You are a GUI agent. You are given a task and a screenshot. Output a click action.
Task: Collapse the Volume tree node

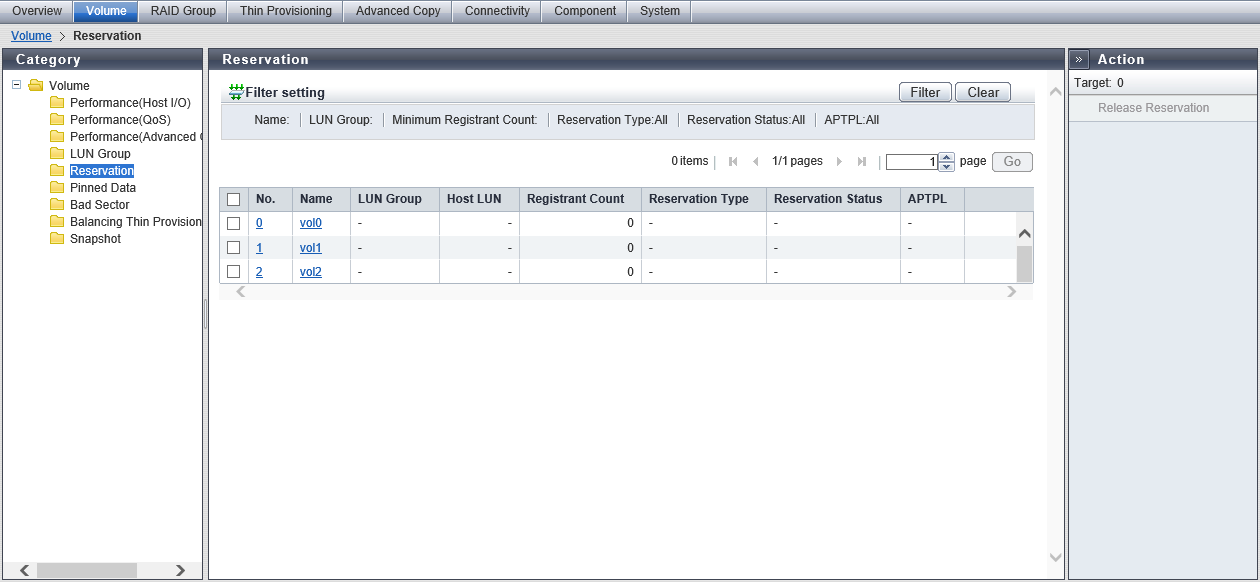click(16, 85)
